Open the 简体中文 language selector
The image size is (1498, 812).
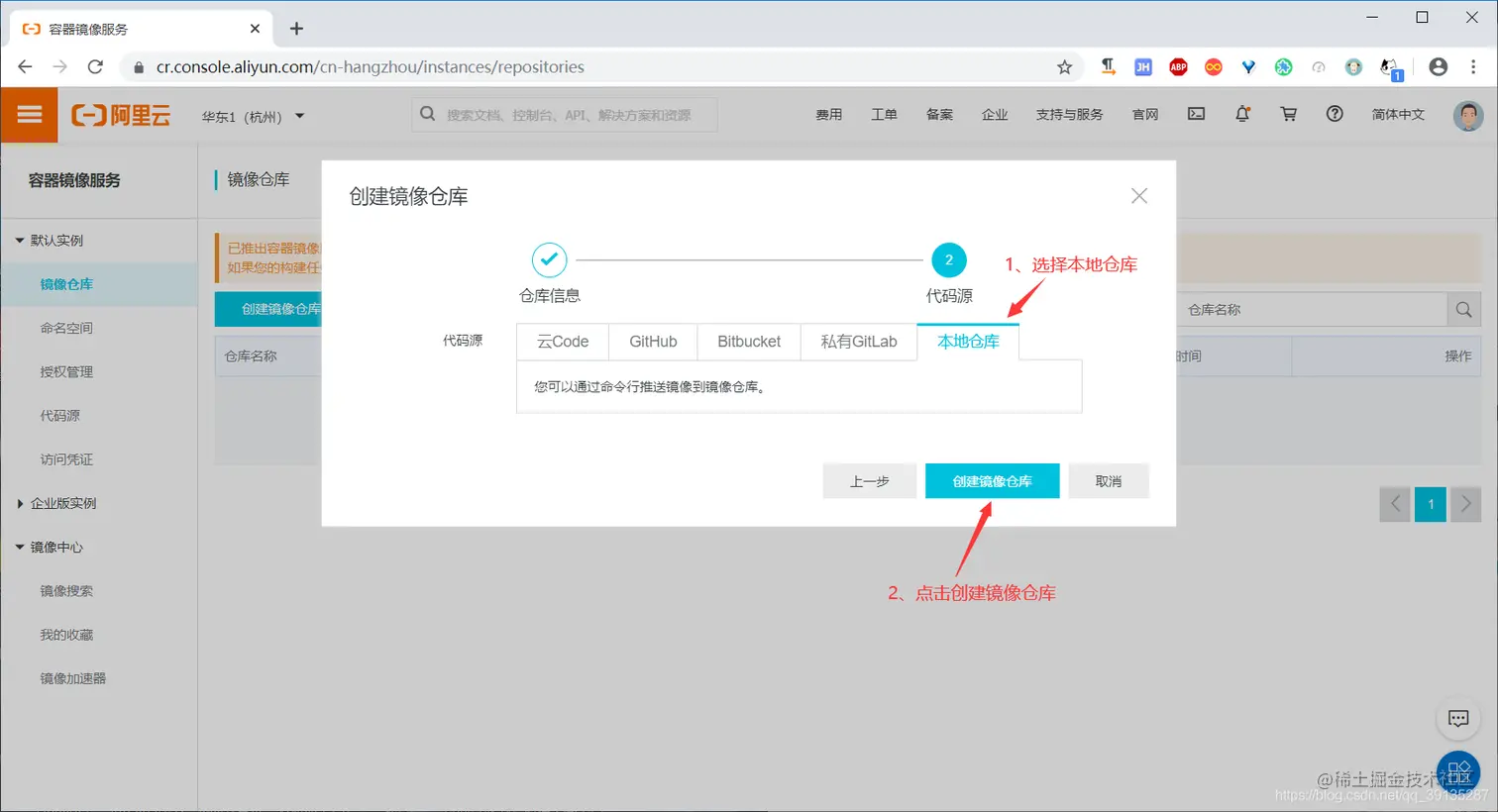(1398, 115)
